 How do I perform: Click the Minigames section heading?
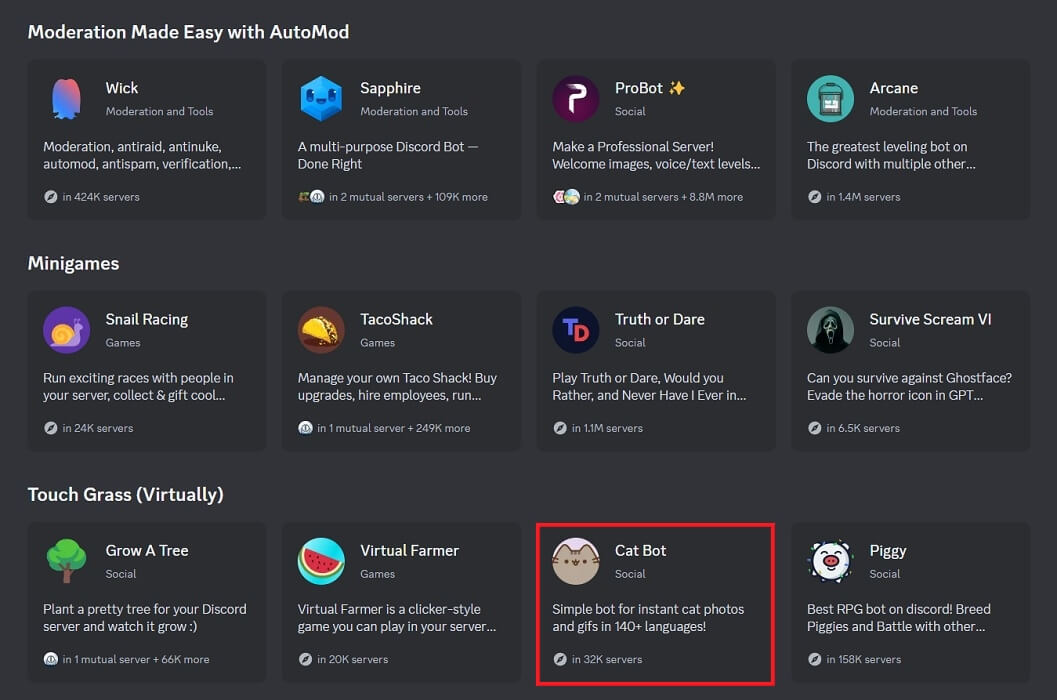point(73,263)
